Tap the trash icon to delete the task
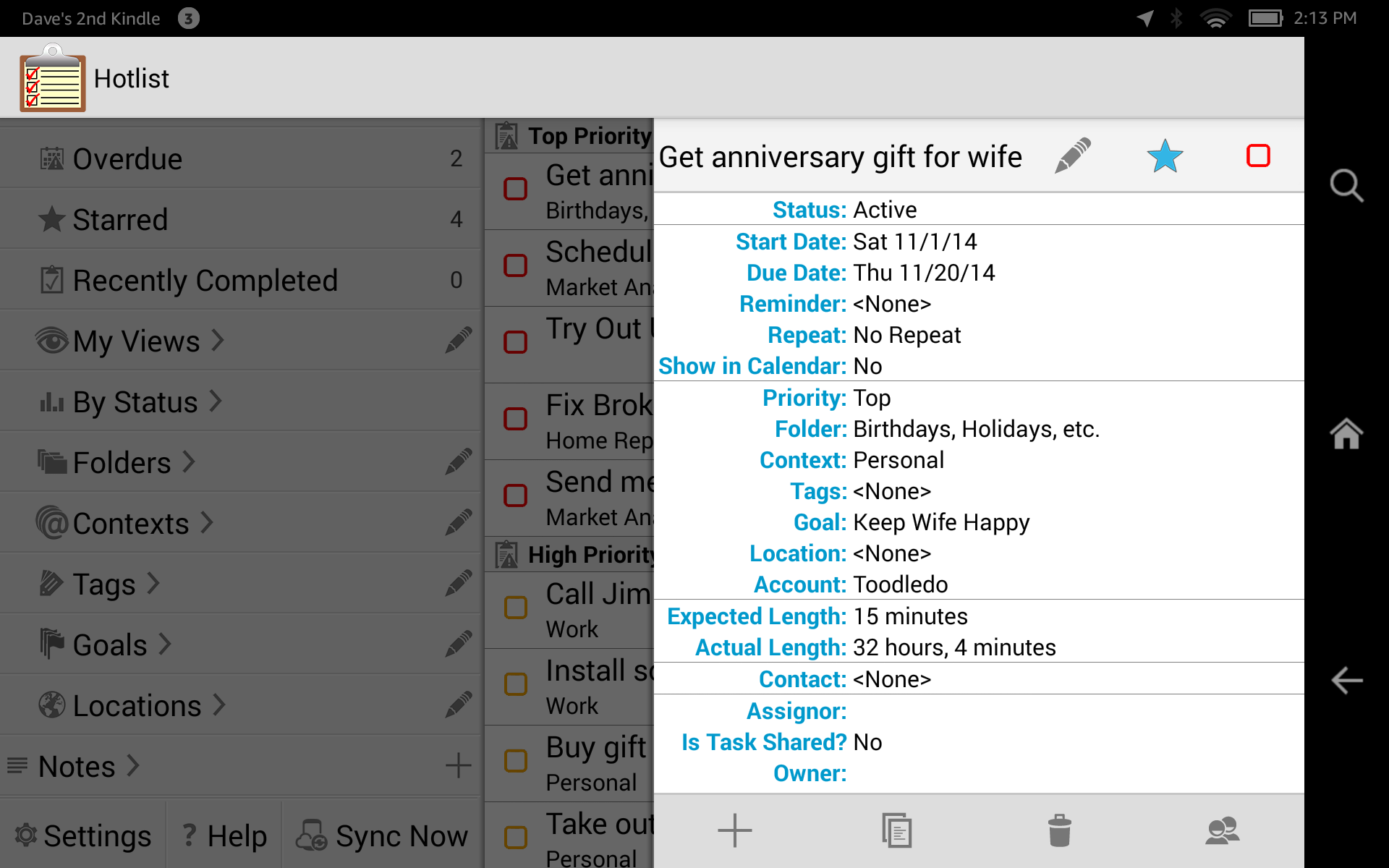The width and height of the screenshot is (1389, 868). point(1059,830)
